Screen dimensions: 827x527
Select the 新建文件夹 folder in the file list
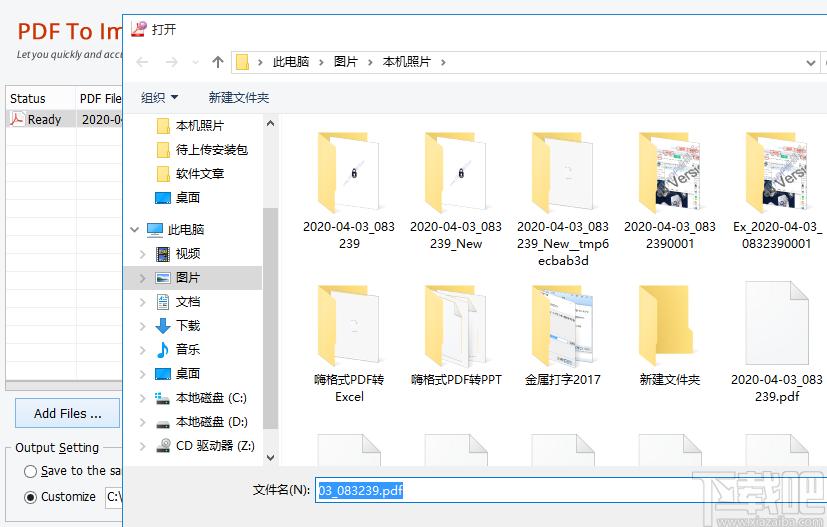(670, 335)
